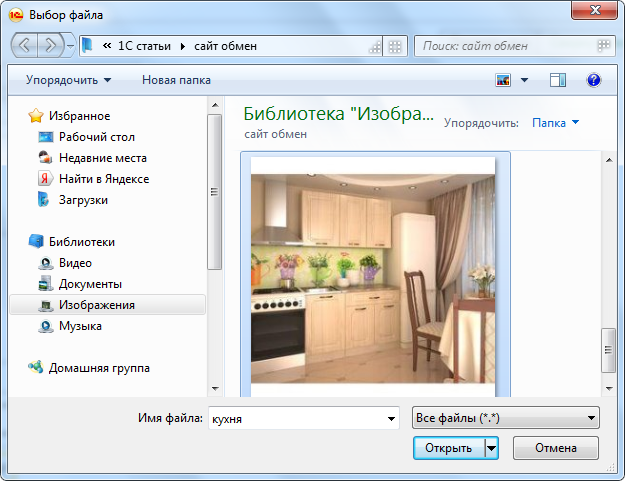Expand the Упорядочить toolbar menu
Screen dimensions: 625x481
68,79
